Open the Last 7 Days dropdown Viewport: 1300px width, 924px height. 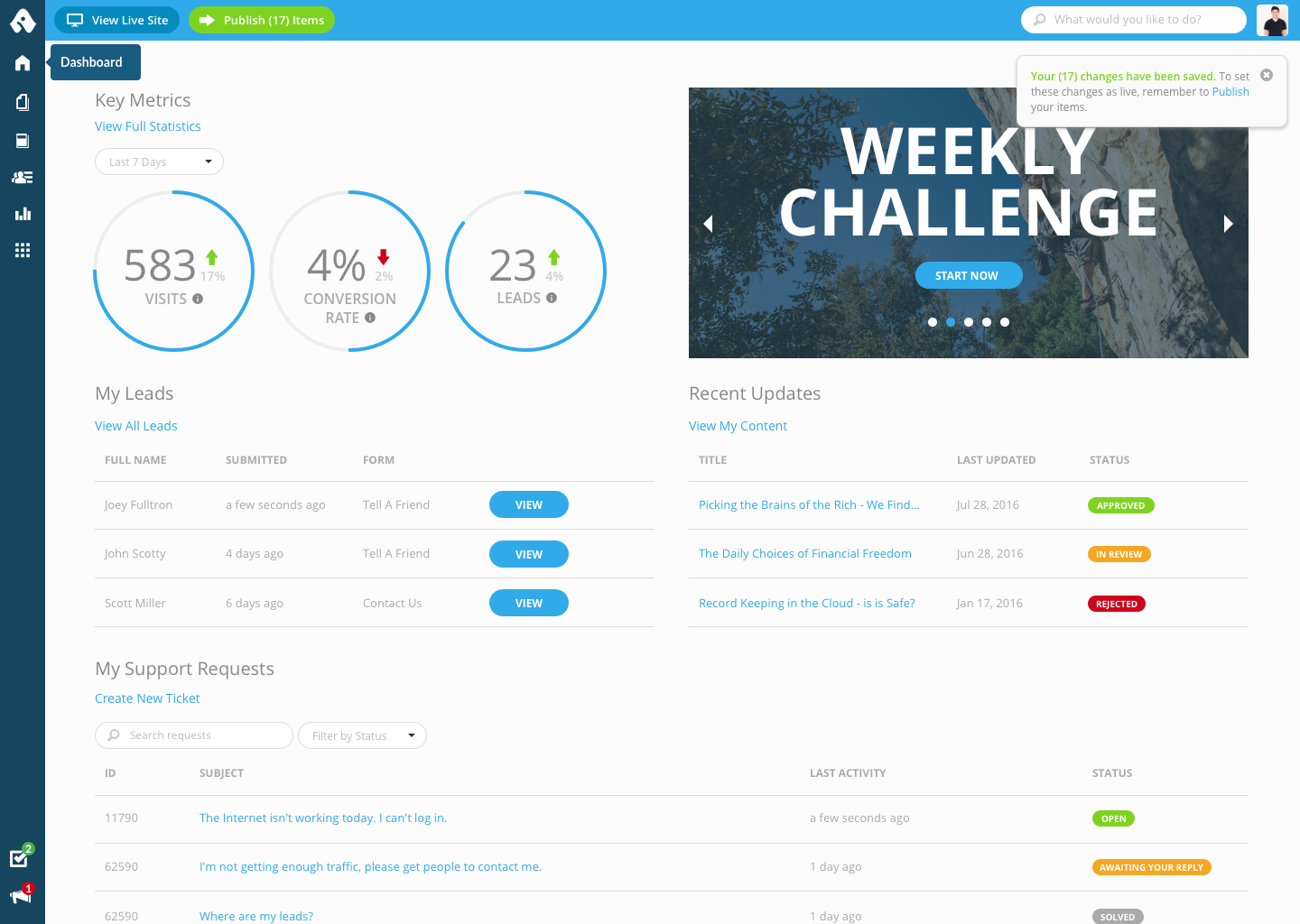pos(159,162)
